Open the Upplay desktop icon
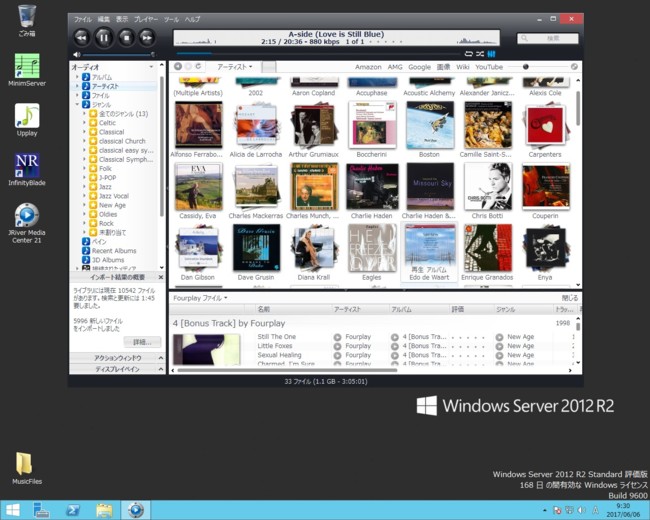The height and width of the screenshot is (520, 650). 27,120
